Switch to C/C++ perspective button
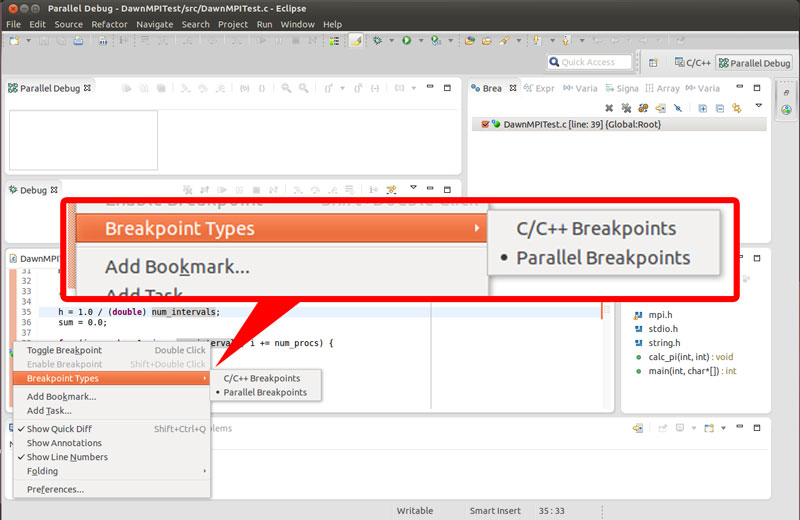The height and width of the screenshot is (520, 800). coord(692,63)
